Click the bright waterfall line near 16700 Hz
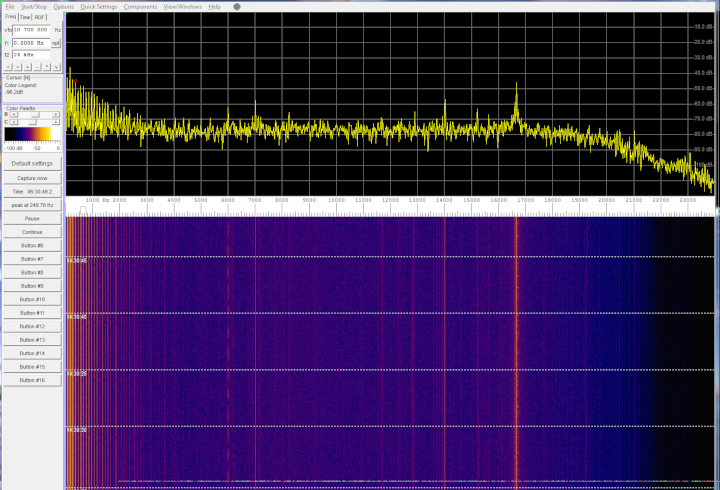Screen dimensions: 720x490 tap(516, 354)
